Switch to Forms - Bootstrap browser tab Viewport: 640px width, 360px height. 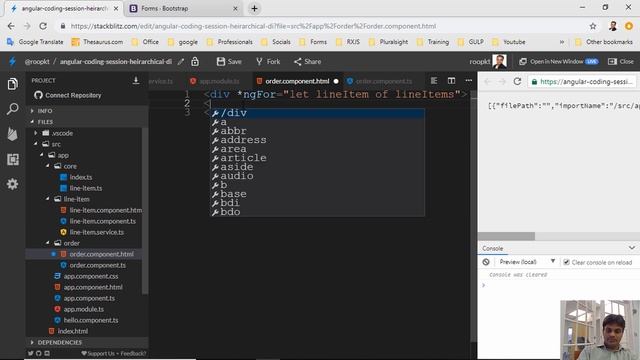point(184,9)
